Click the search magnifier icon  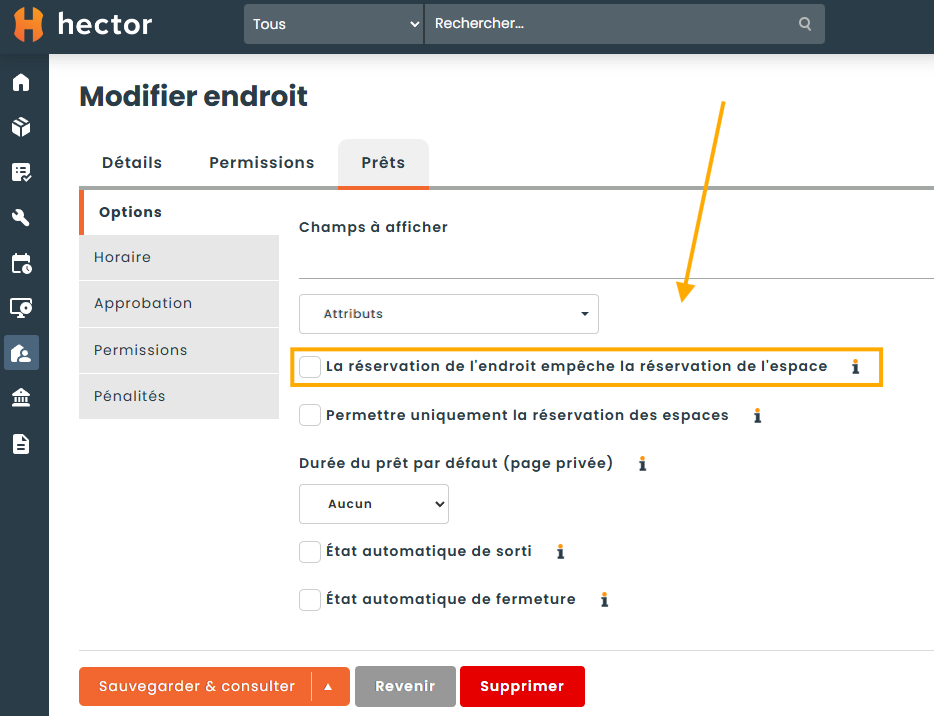click(x=805, y=24)
